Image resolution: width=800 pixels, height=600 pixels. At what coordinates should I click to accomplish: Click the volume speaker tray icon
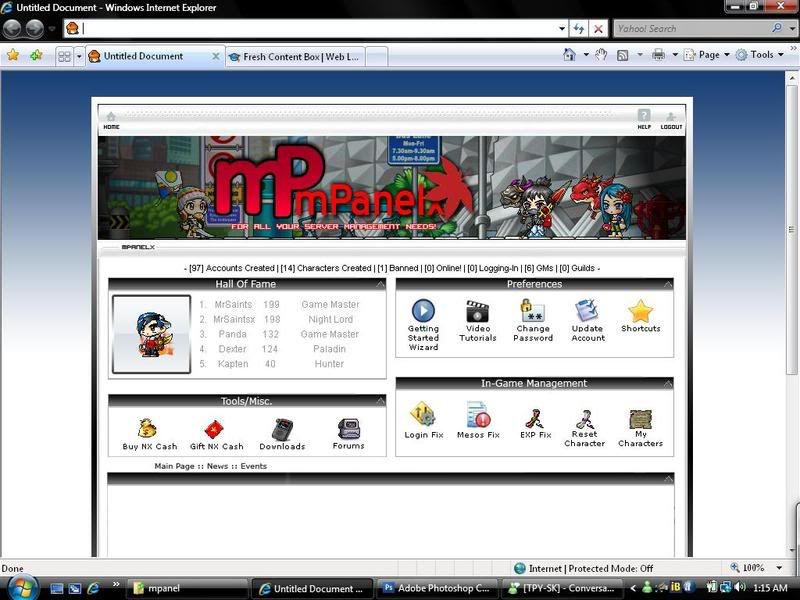tap(739, 588)
